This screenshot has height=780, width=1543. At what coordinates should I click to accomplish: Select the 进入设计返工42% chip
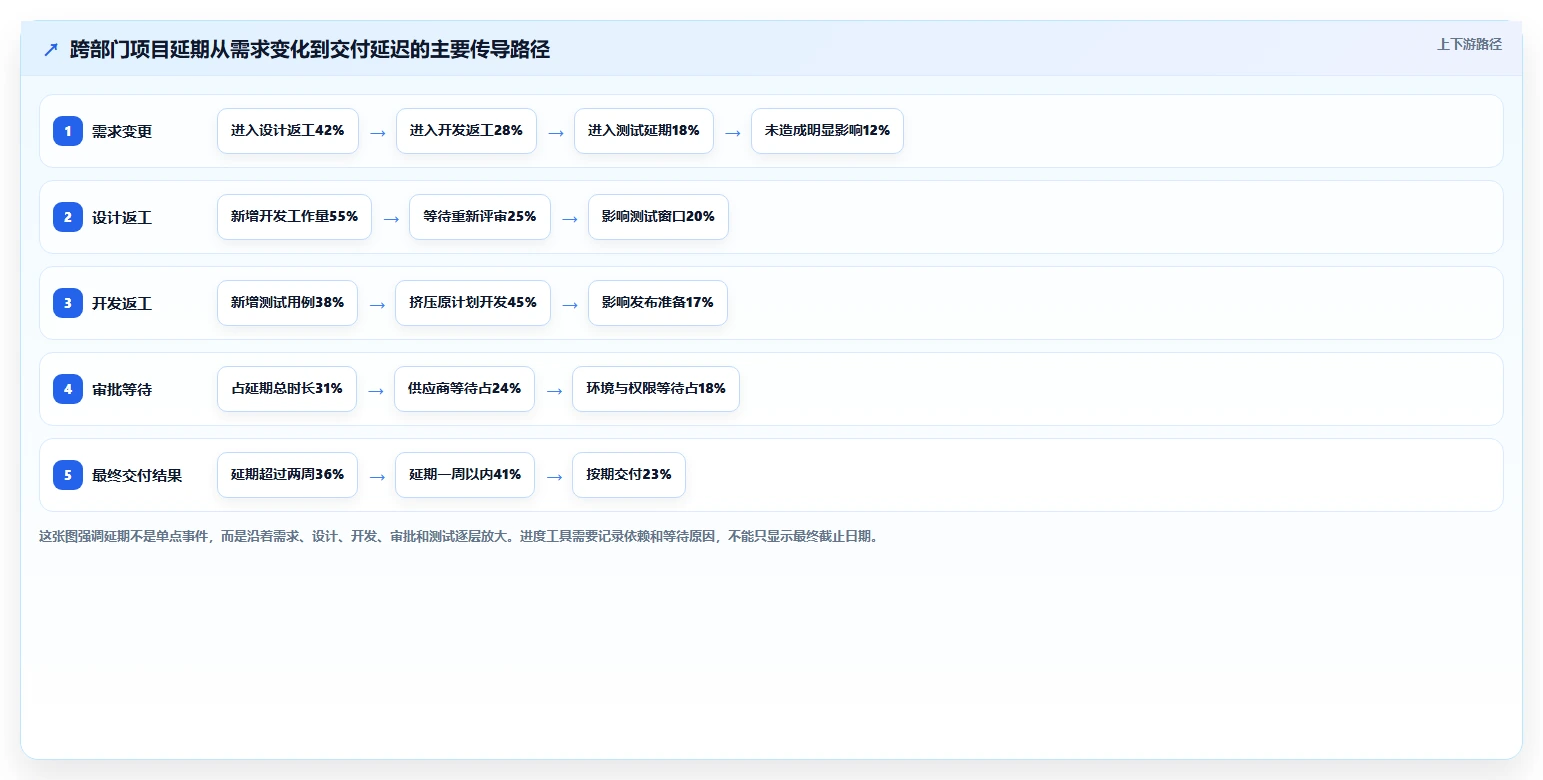[x=288, y=131]
